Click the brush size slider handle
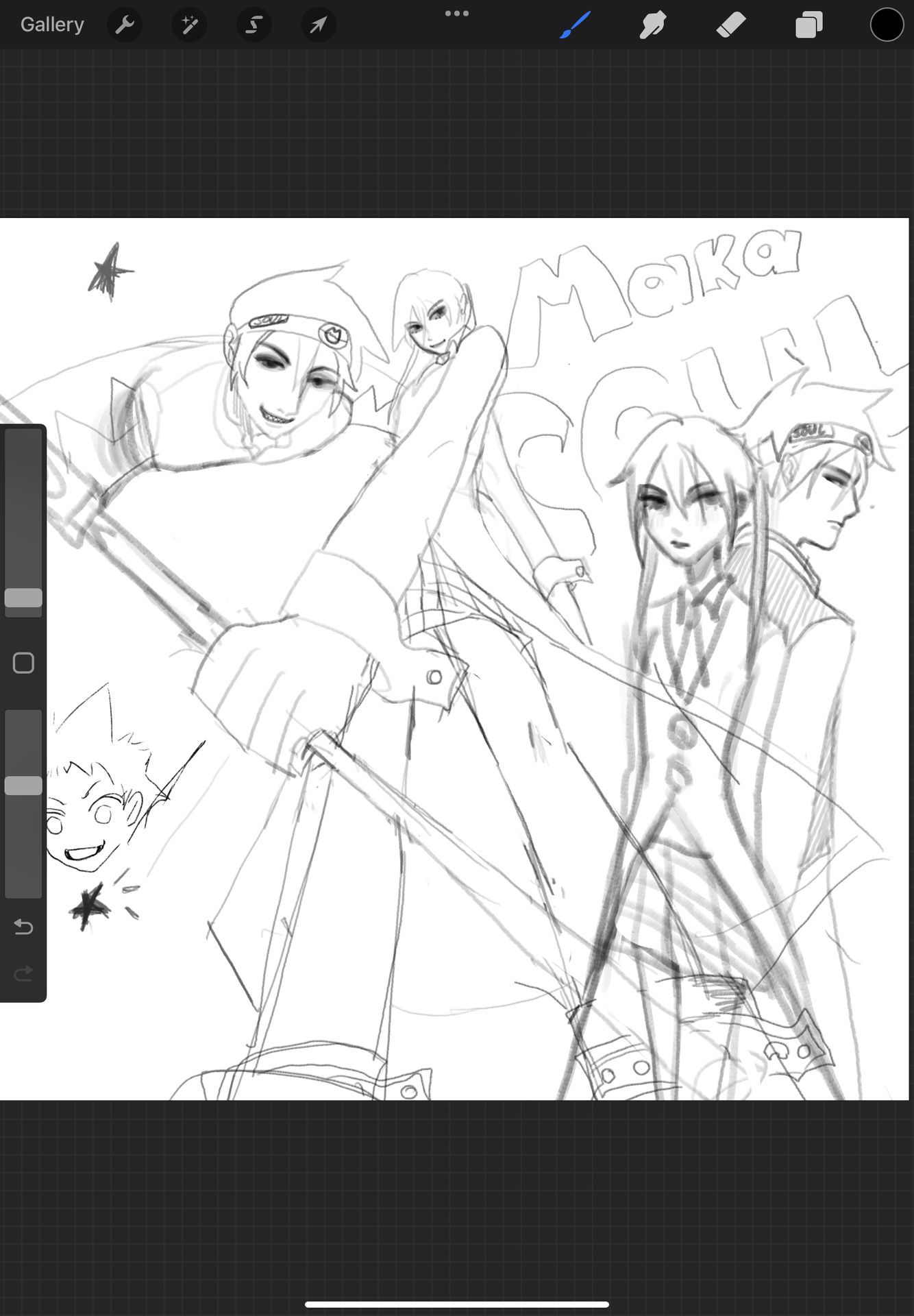914x1316 pixels. [x=23, y=598]
